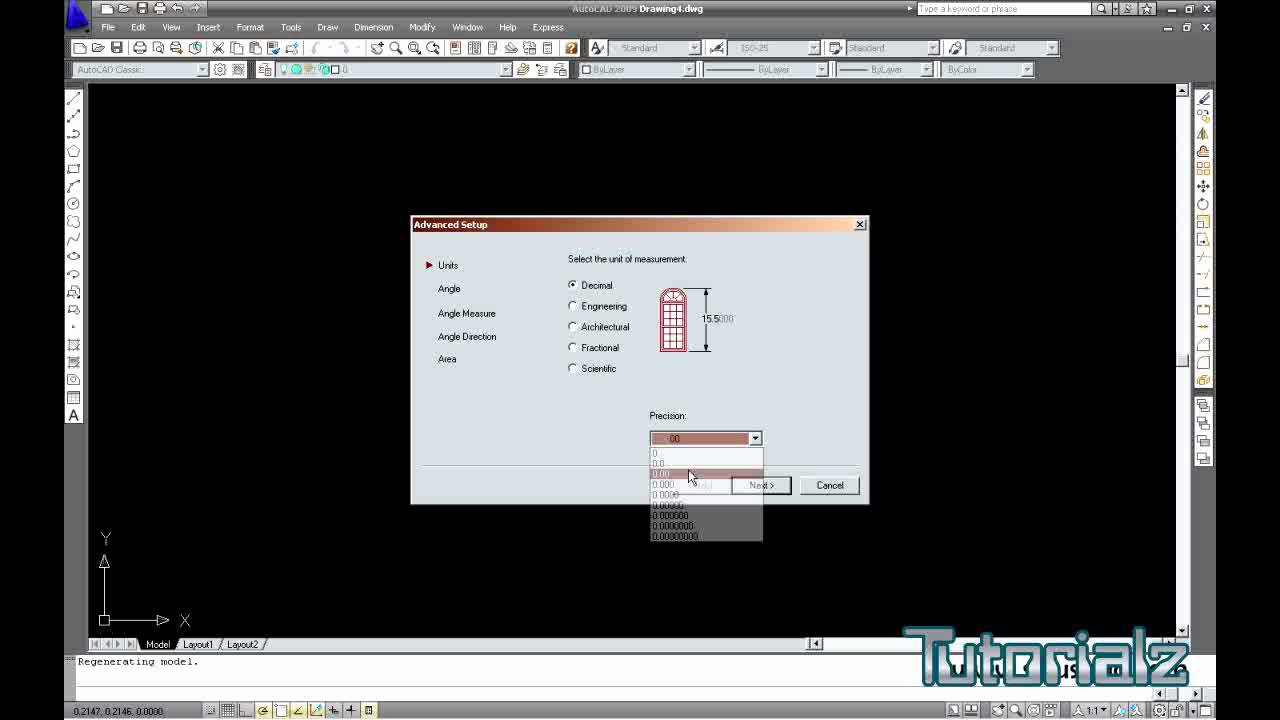1280x720 pixels.
Task: Click the Print icon in Quick Access toolbar
Action: pyautogui.click(x=159, y=9)
